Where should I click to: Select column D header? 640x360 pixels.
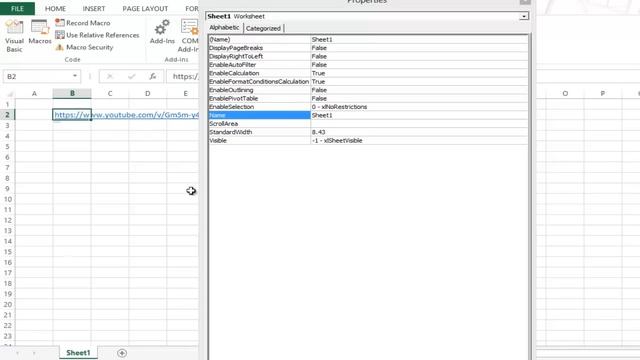147,93
